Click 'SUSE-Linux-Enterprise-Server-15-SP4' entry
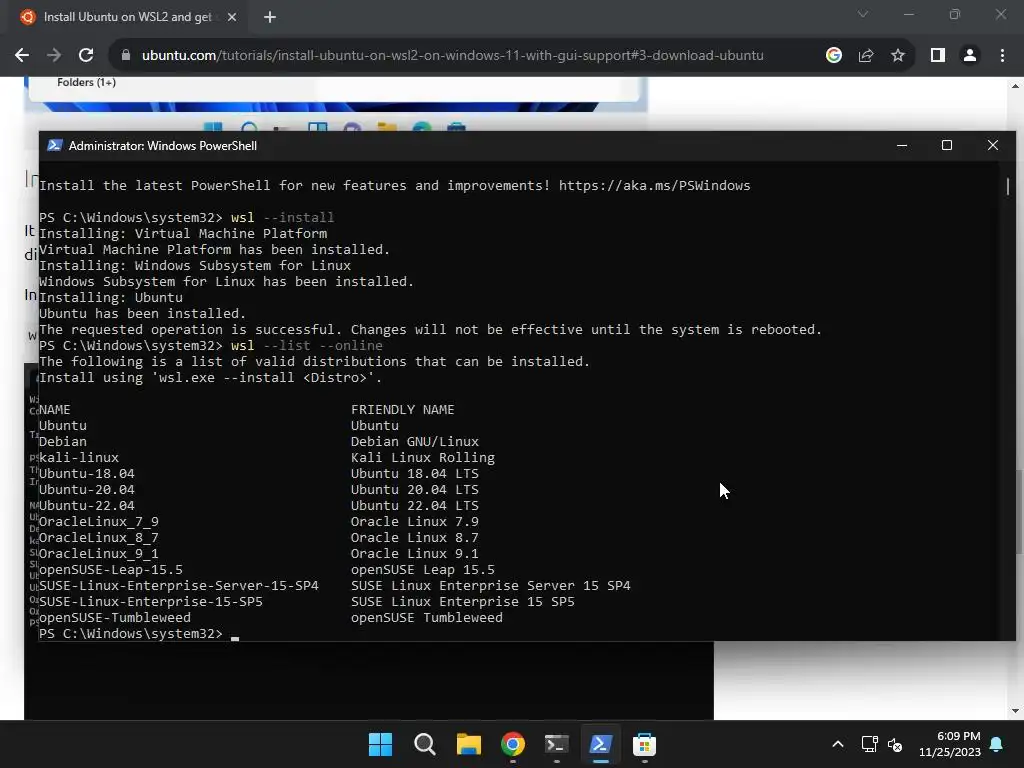The width and height of the screenshot is (1024, 768). pyautogui.click(x=179, y=586)
